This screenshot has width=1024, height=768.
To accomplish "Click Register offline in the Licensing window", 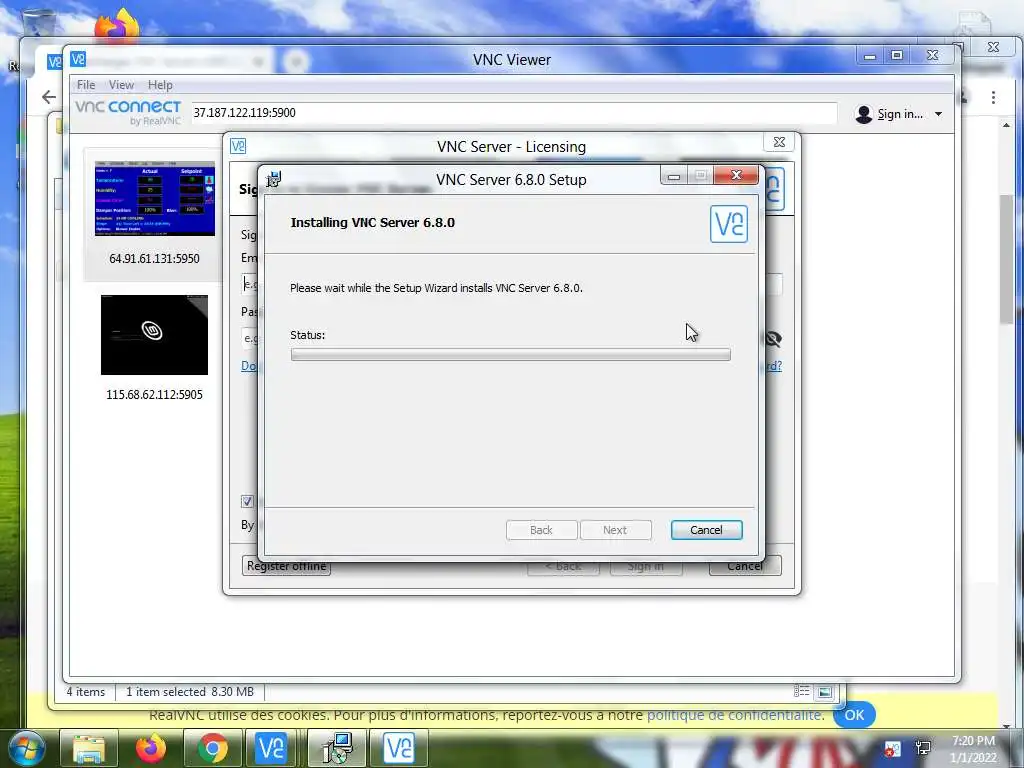I will click(x=286, y=566).
